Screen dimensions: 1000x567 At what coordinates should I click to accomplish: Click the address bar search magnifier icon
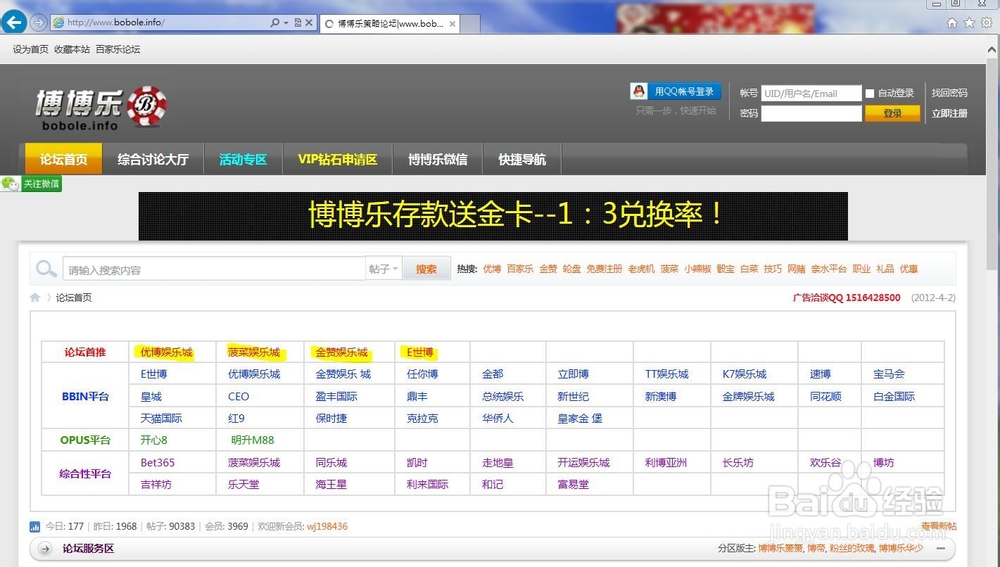coord(275,22)
